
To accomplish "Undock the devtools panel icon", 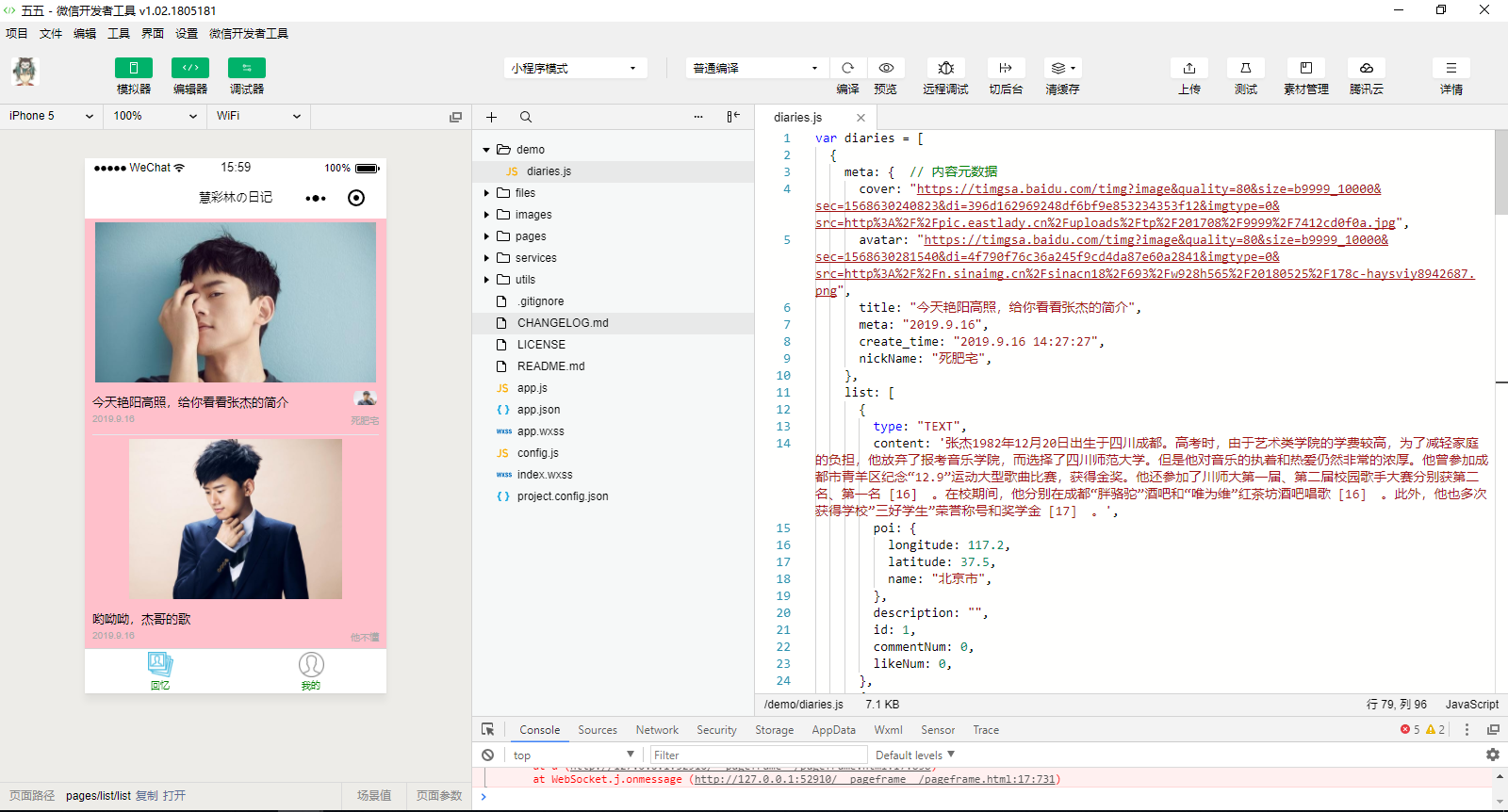I will (1493, 730).
